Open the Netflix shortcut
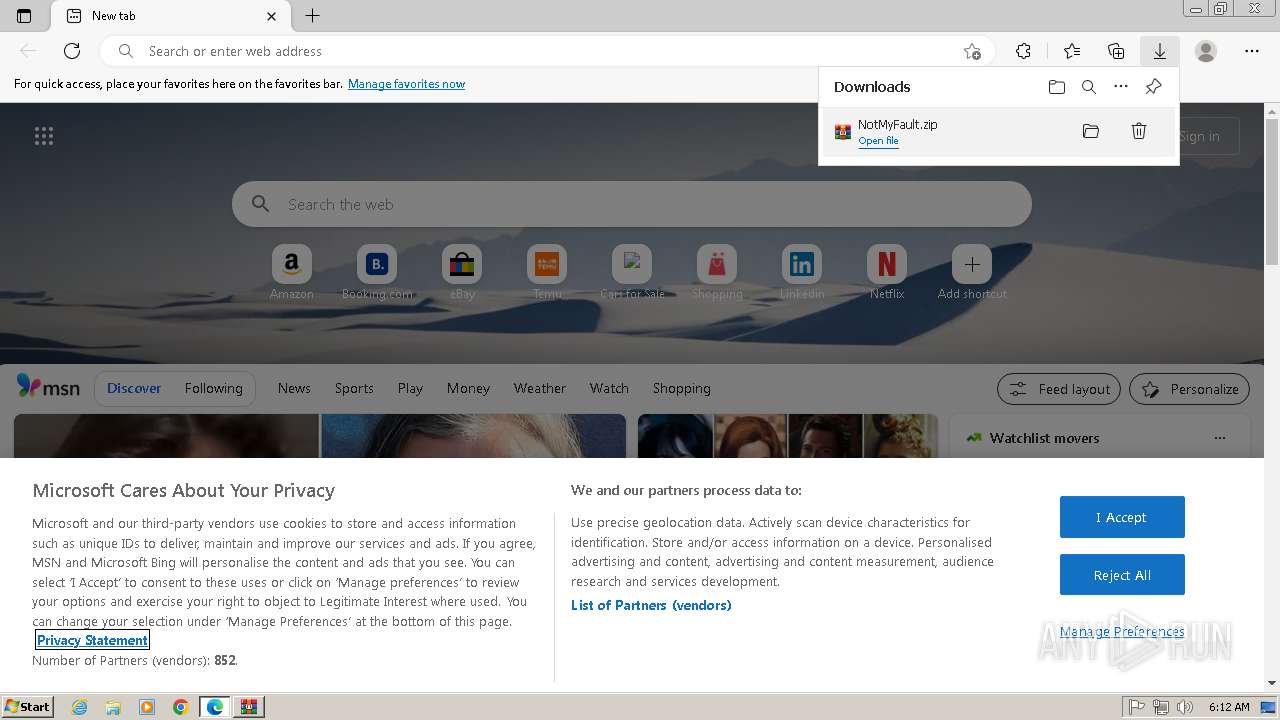 [x=887, y=272]
